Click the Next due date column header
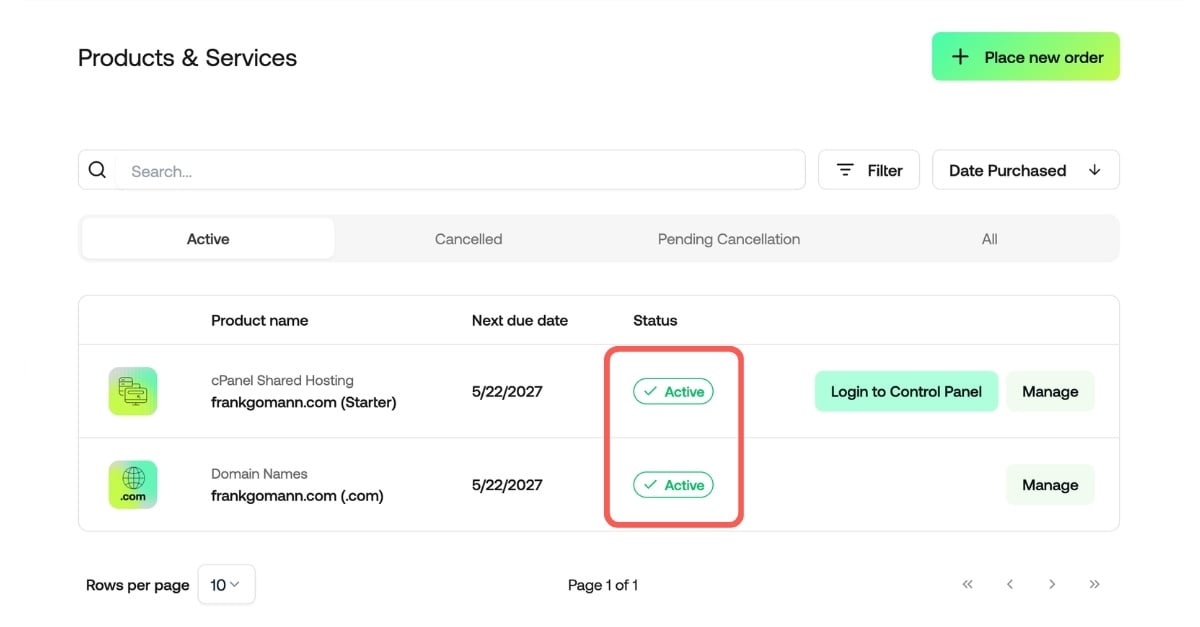 pos(520,321)
